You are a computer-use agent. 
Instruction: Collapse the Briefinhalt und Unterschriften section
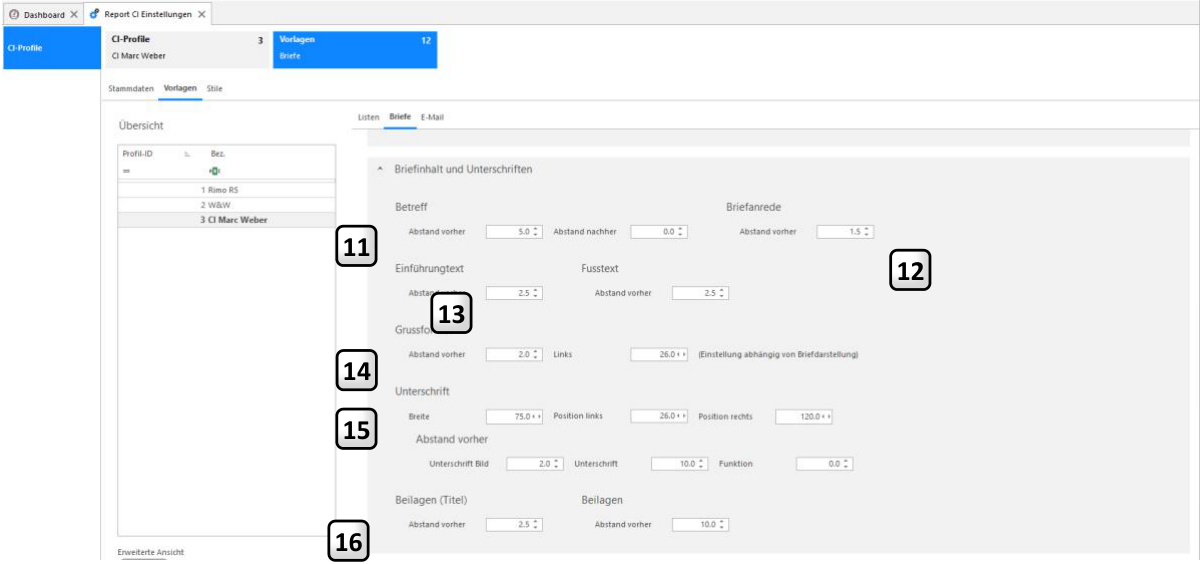point(380,169)
